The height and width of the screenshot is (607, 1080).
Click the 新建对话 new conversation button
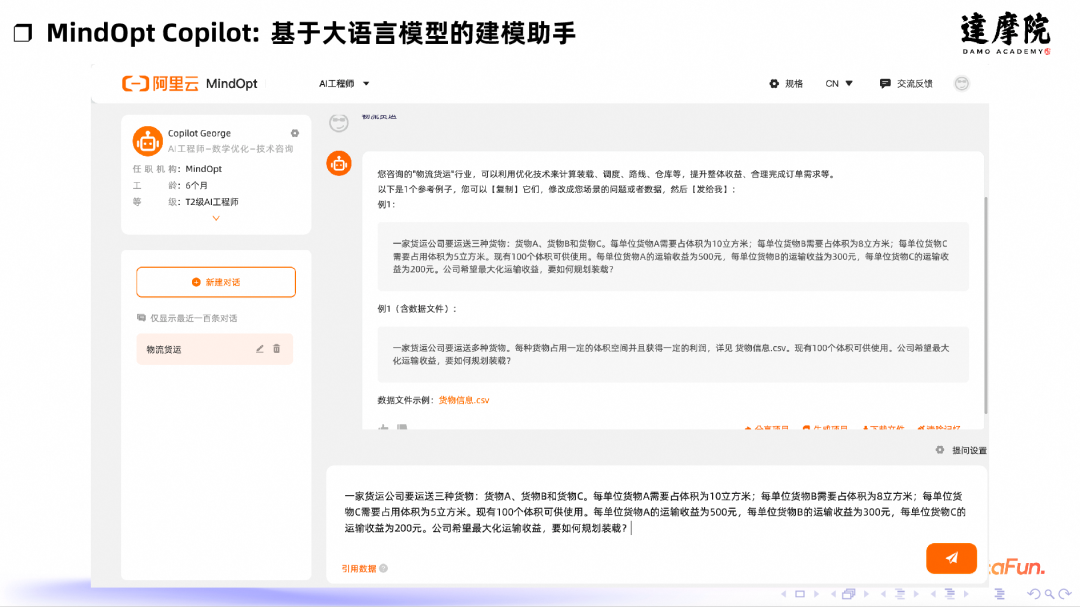[x=215, y=282]
